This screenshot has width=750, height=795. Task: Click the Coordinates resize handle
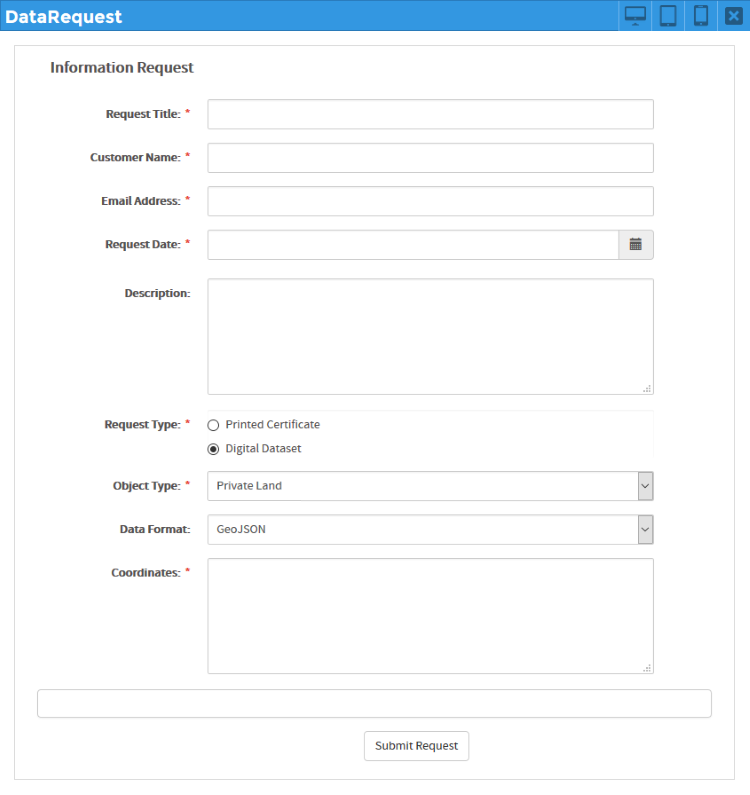[x=647, y=668]
